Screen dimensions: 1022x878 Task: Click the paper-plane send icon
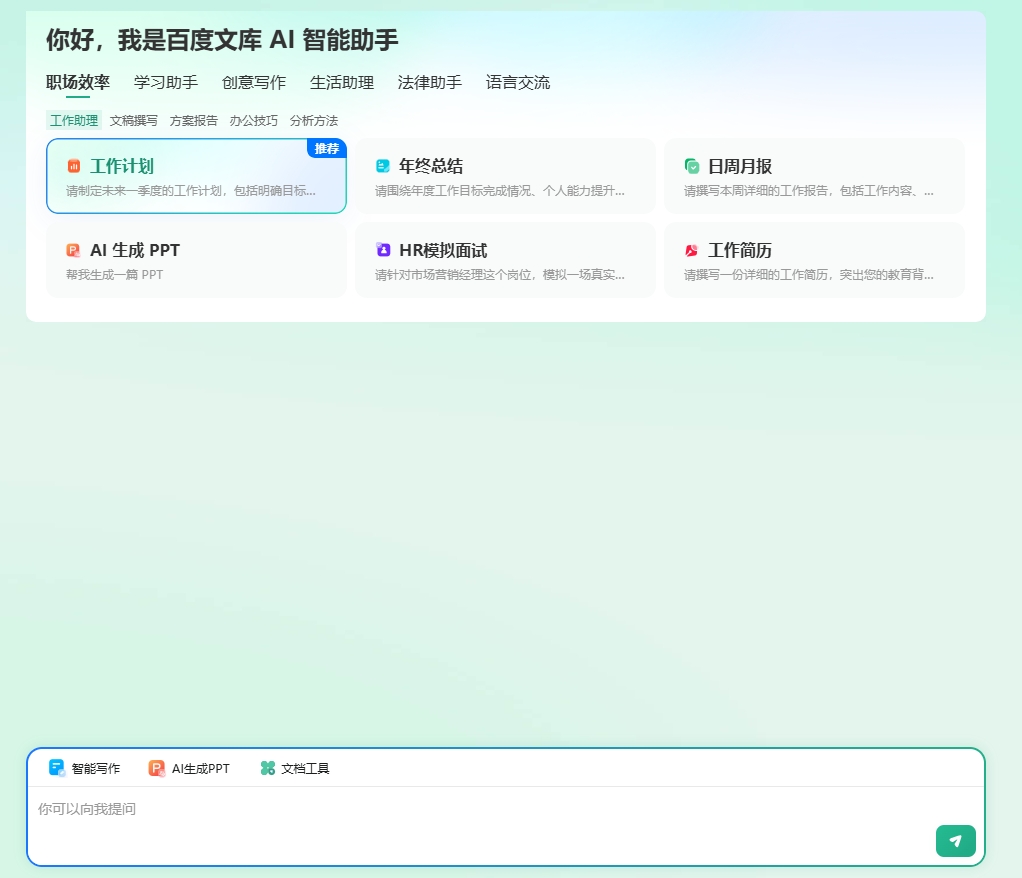click(x=956, y=841)
